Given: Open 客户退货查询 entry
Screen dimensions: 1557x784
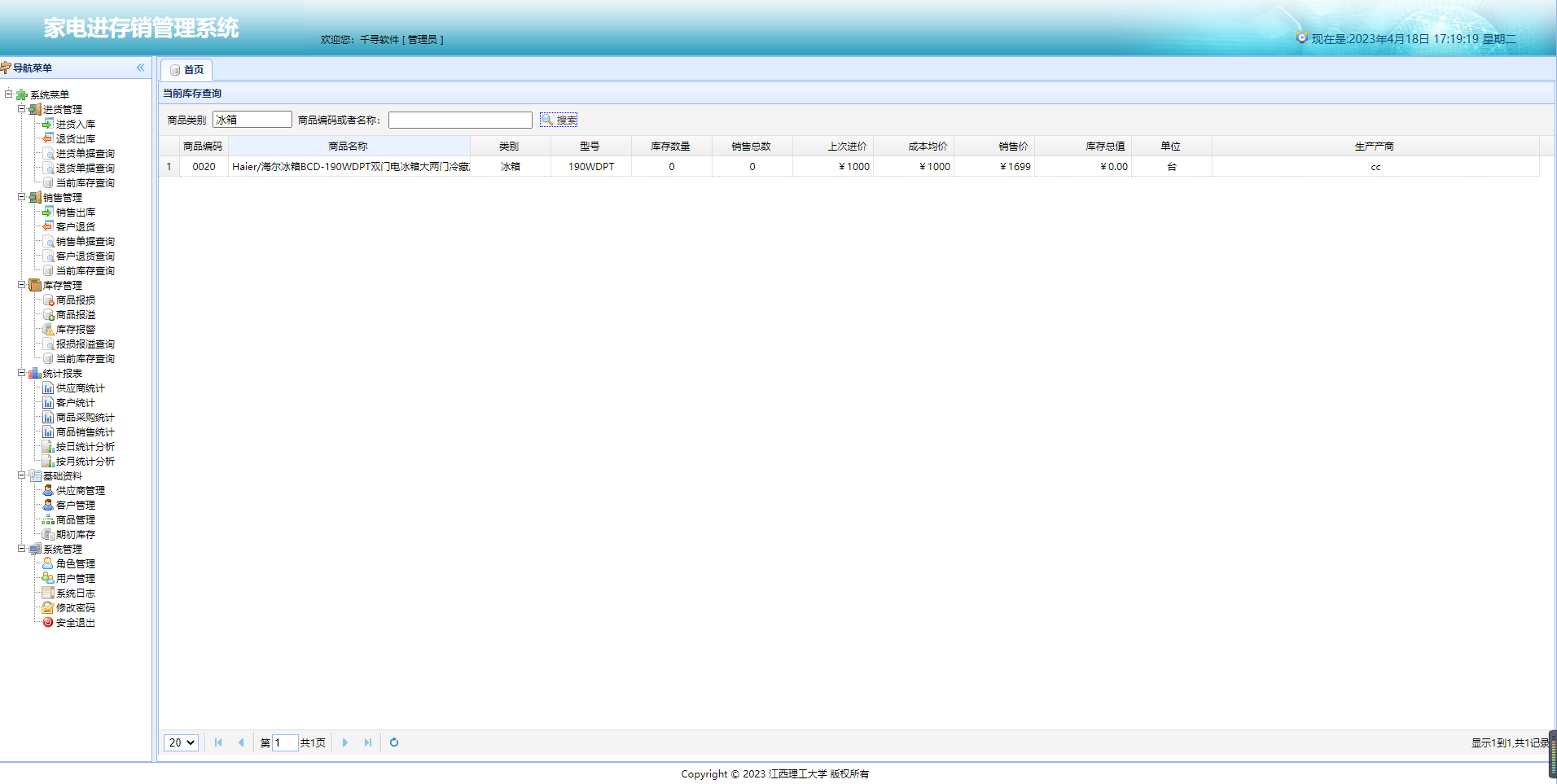Looking at the screenshot, I should click(x=86, y=256).
